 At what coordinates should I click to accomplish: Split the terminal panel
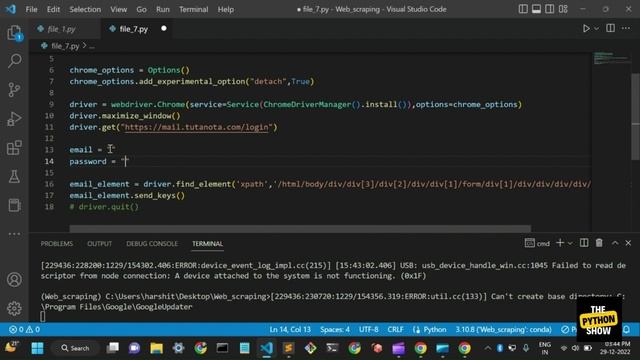click(584, 243)
